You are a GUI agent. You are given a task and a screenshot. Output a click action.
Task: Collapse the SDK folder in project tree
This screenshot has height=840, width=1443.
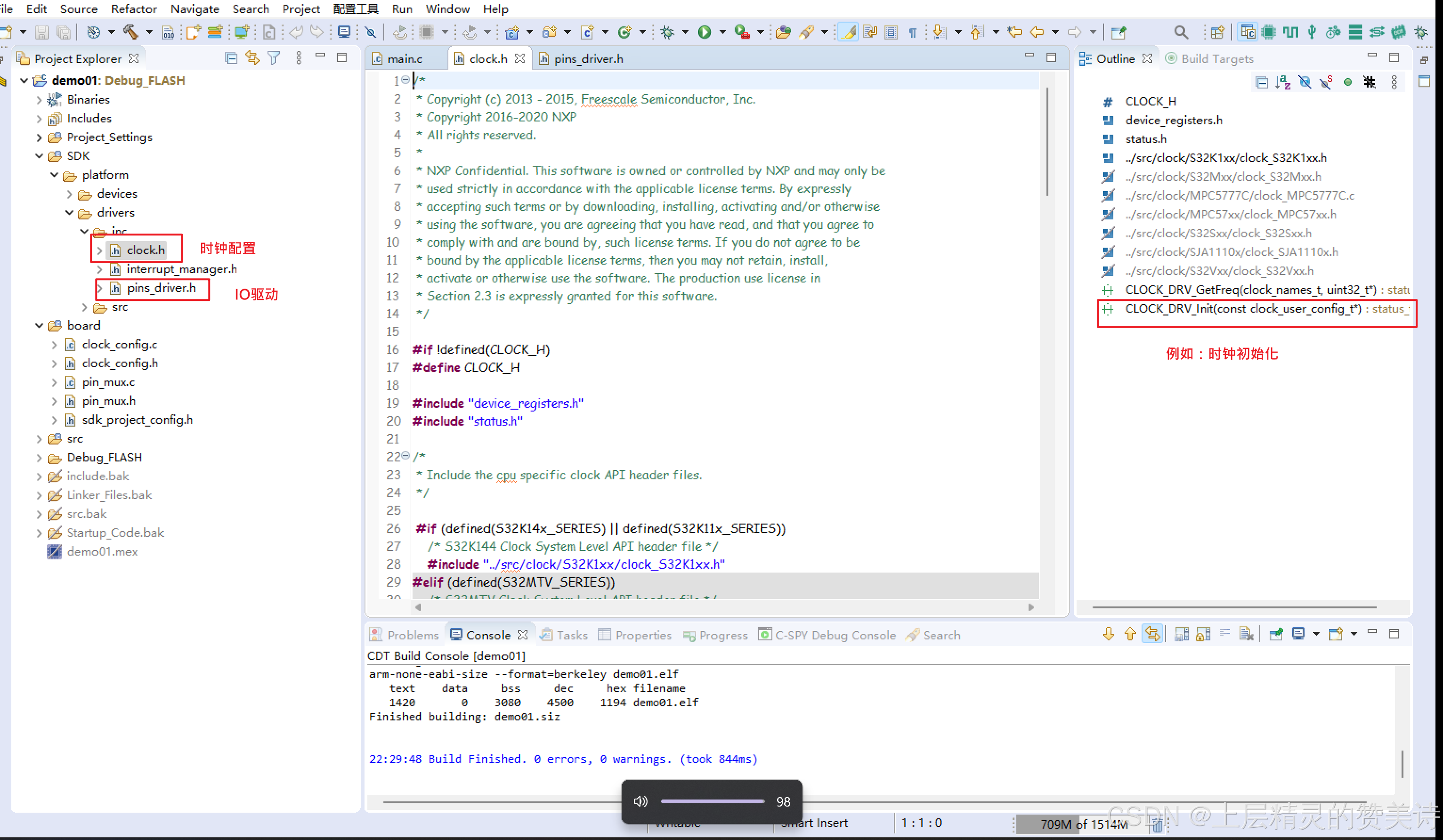(x=39, y=156)
